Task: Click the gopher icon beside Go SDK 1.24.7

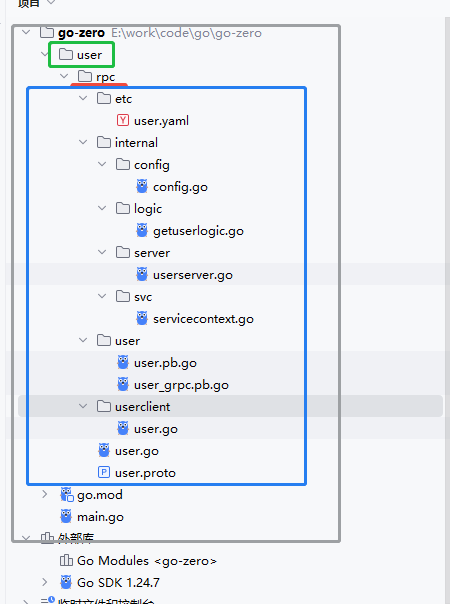Action: tap(66, 582)
